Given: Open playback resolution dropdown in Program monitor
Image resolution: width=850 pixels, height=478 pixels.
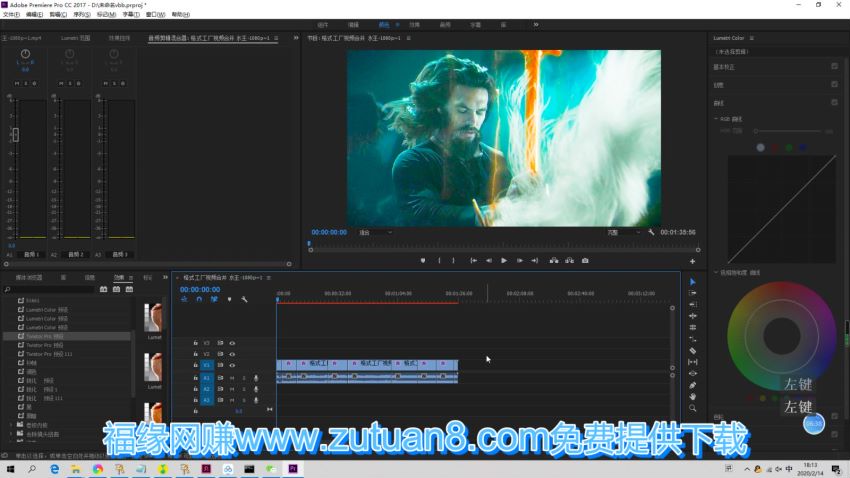Looking at the screenshot, I should point(623,232).
